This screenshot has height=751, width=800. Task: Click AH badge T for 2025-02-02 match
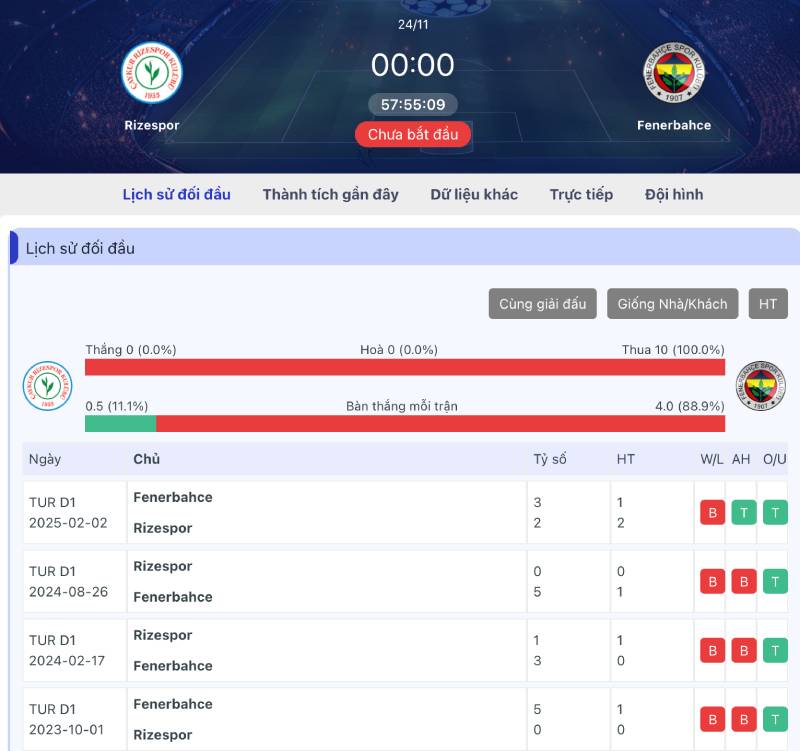tap(744, 512)
